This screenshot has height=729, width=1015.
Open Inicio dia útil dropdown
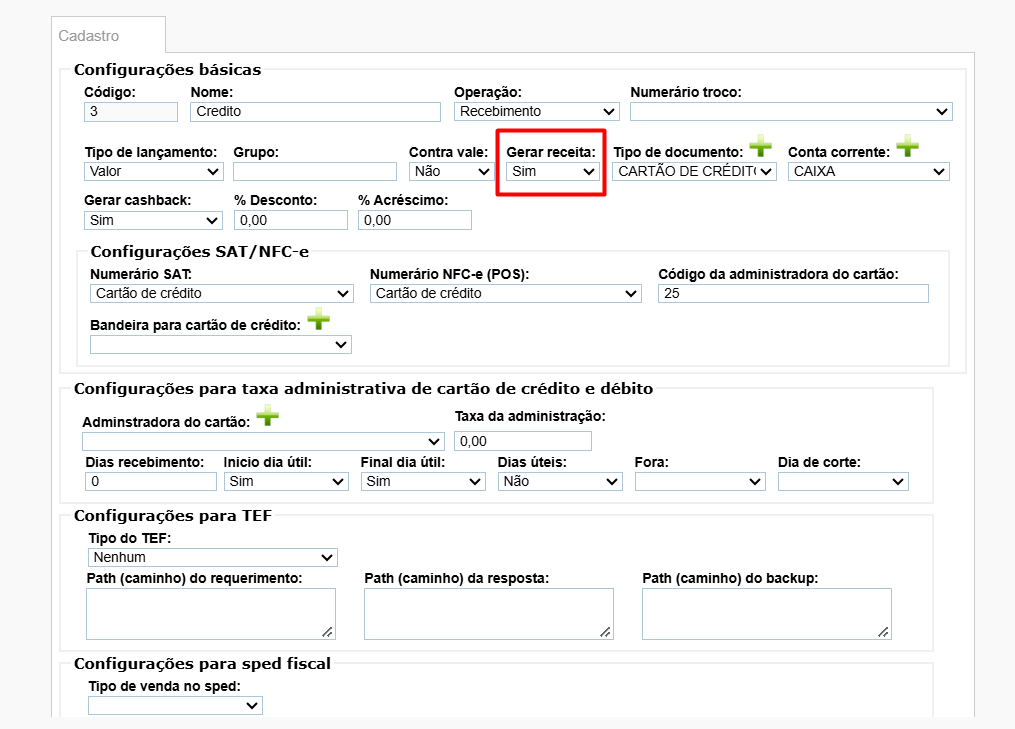tap(286, 482)
